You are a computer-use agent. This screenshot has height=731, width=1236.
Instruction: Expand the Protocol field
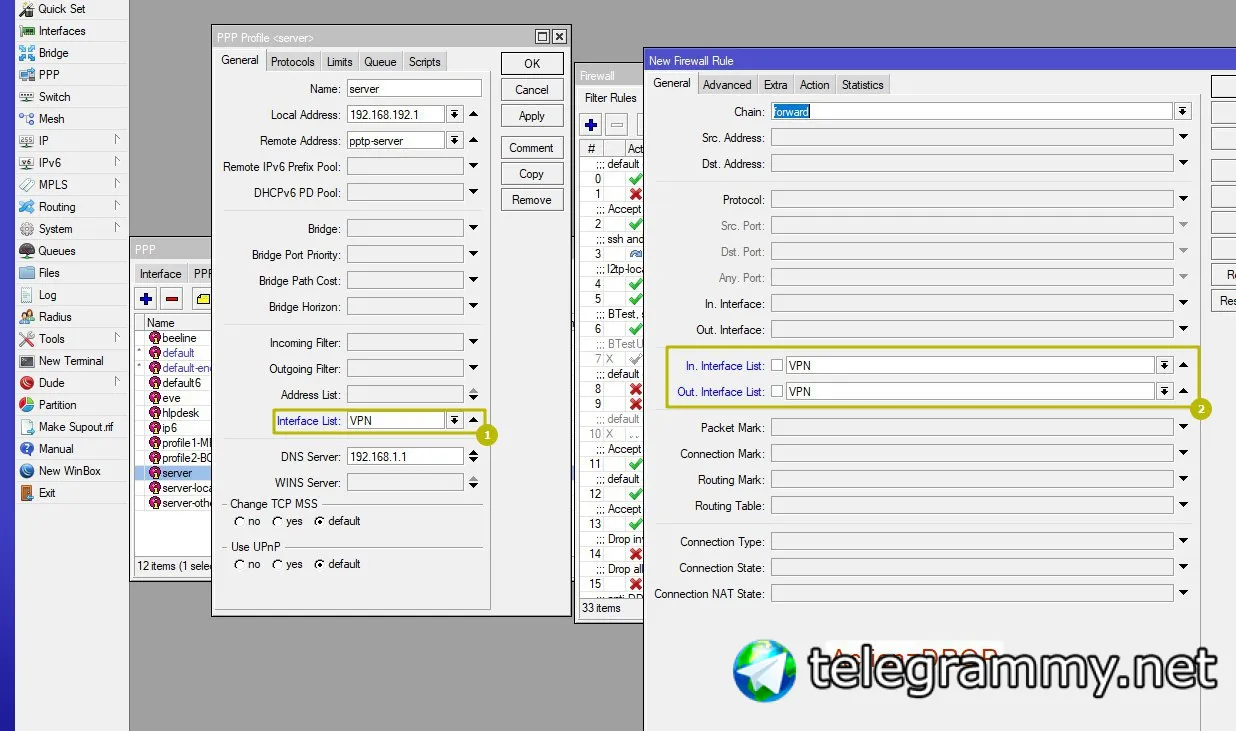point(1184,200)
